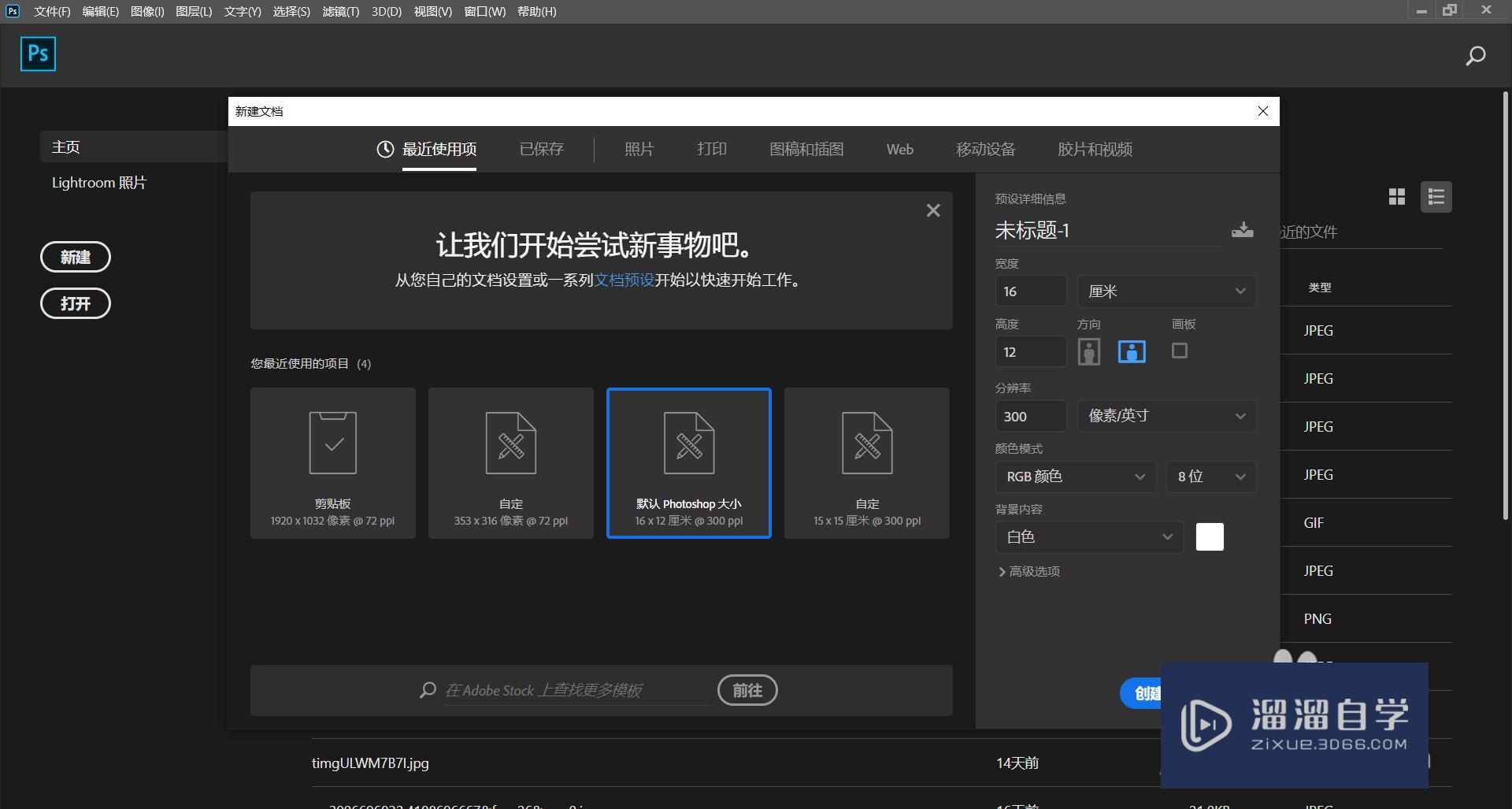Viewport: 1512px width, 809px height.
Task: Select landscape orientation icon
Action: (1132, 351)
